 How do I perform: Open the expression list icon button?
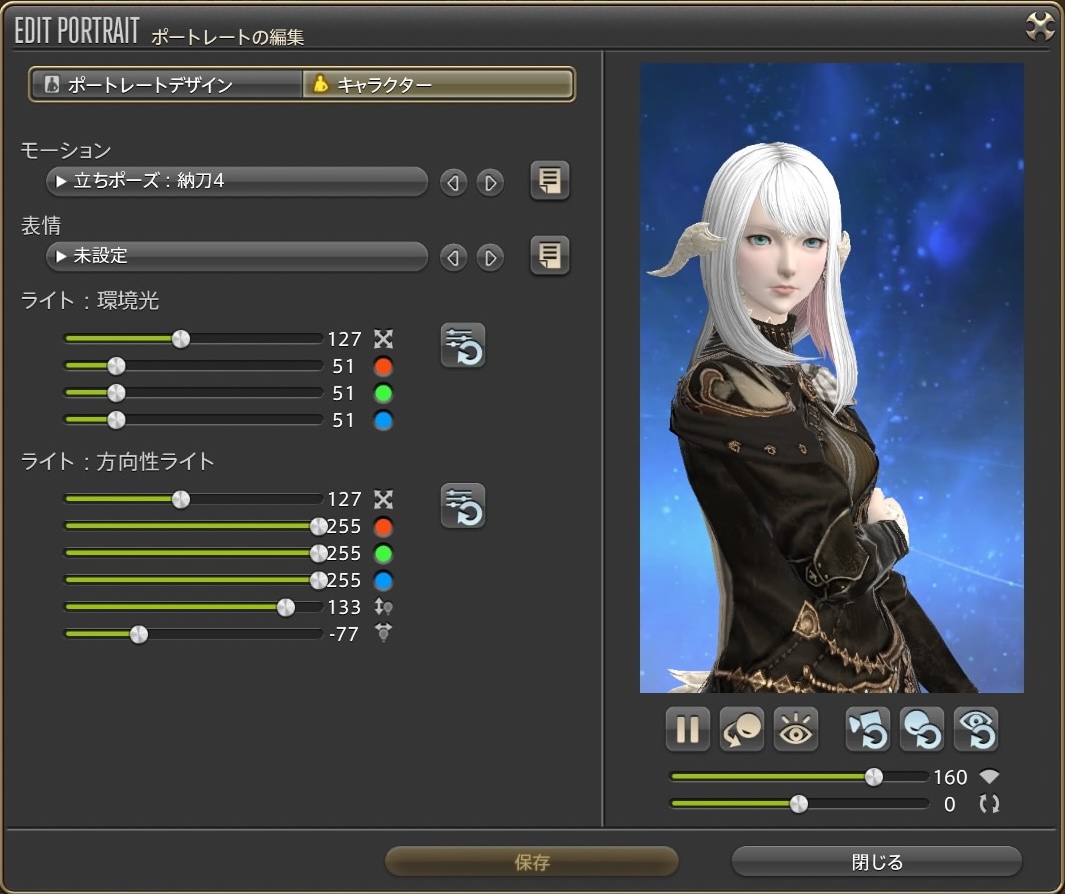pyautogui.click(x=549, y=256)
